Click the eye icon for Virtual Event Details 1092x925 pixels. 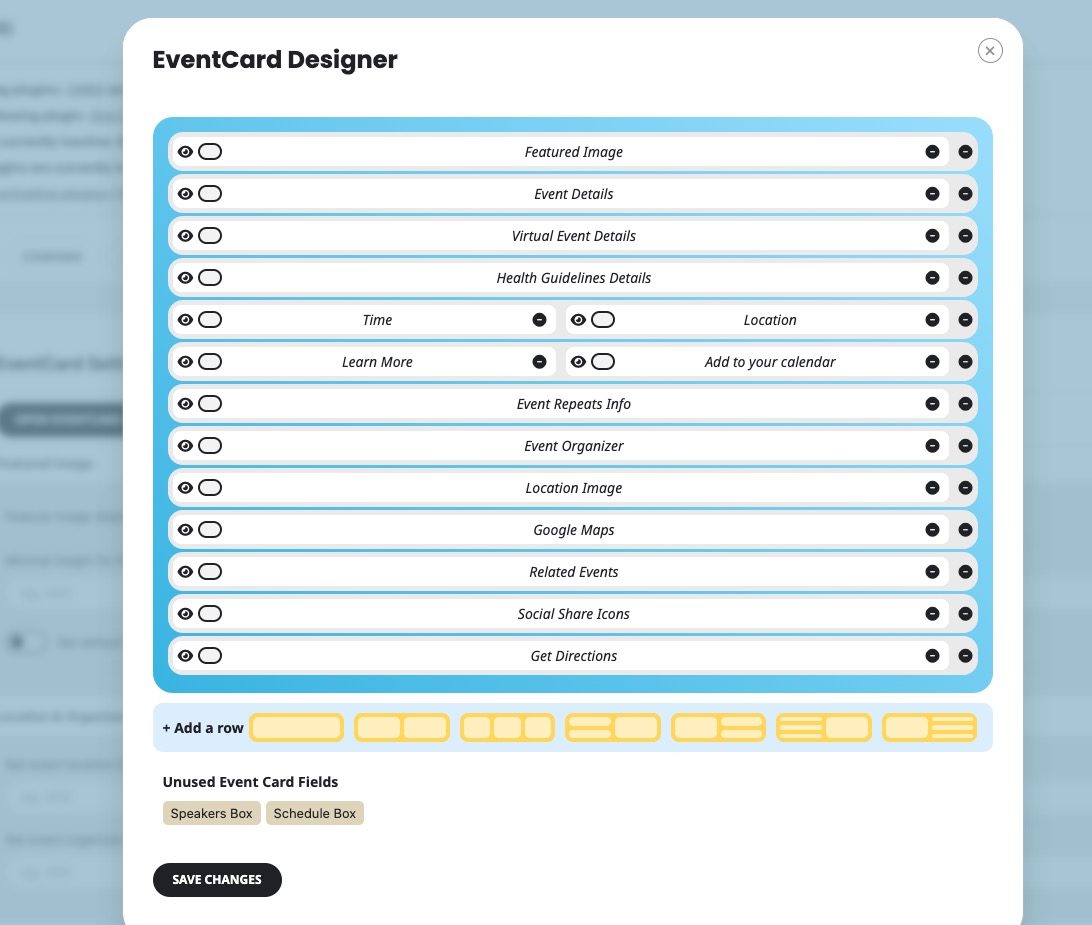(185, 235)
